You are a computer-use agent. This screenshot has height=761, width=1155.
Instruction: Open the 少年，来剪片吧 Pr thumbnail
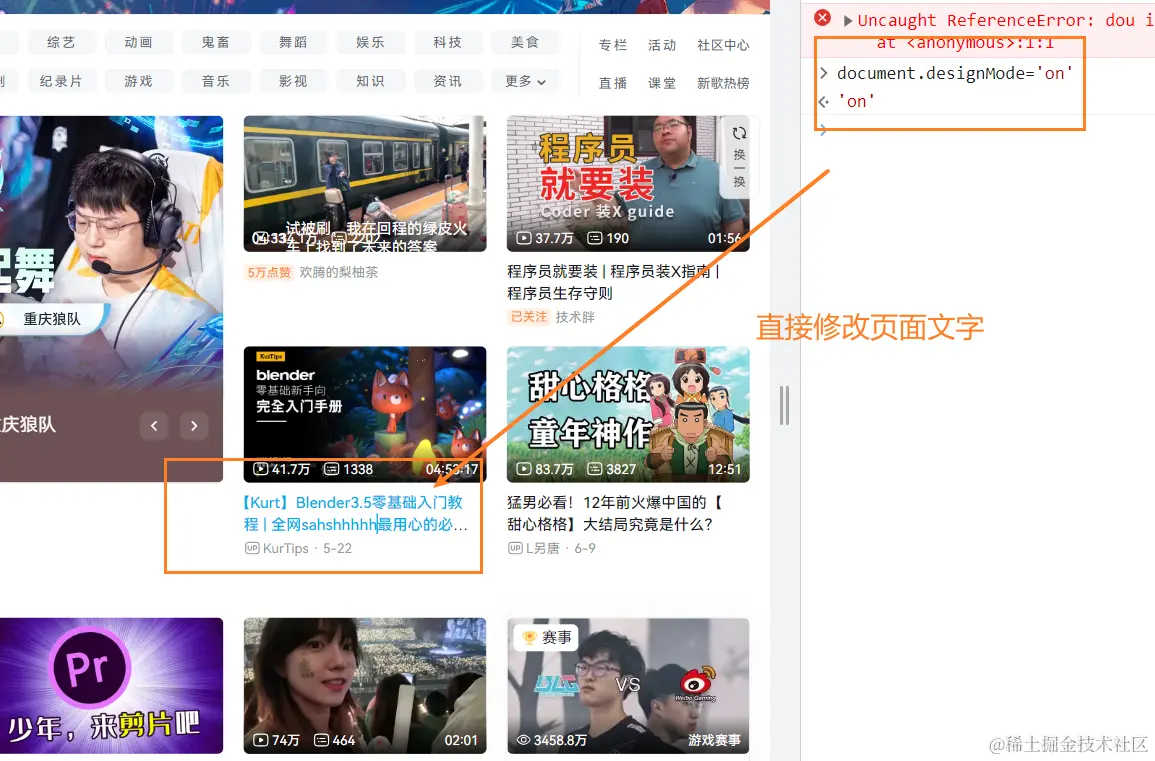[x=111, y=685]
